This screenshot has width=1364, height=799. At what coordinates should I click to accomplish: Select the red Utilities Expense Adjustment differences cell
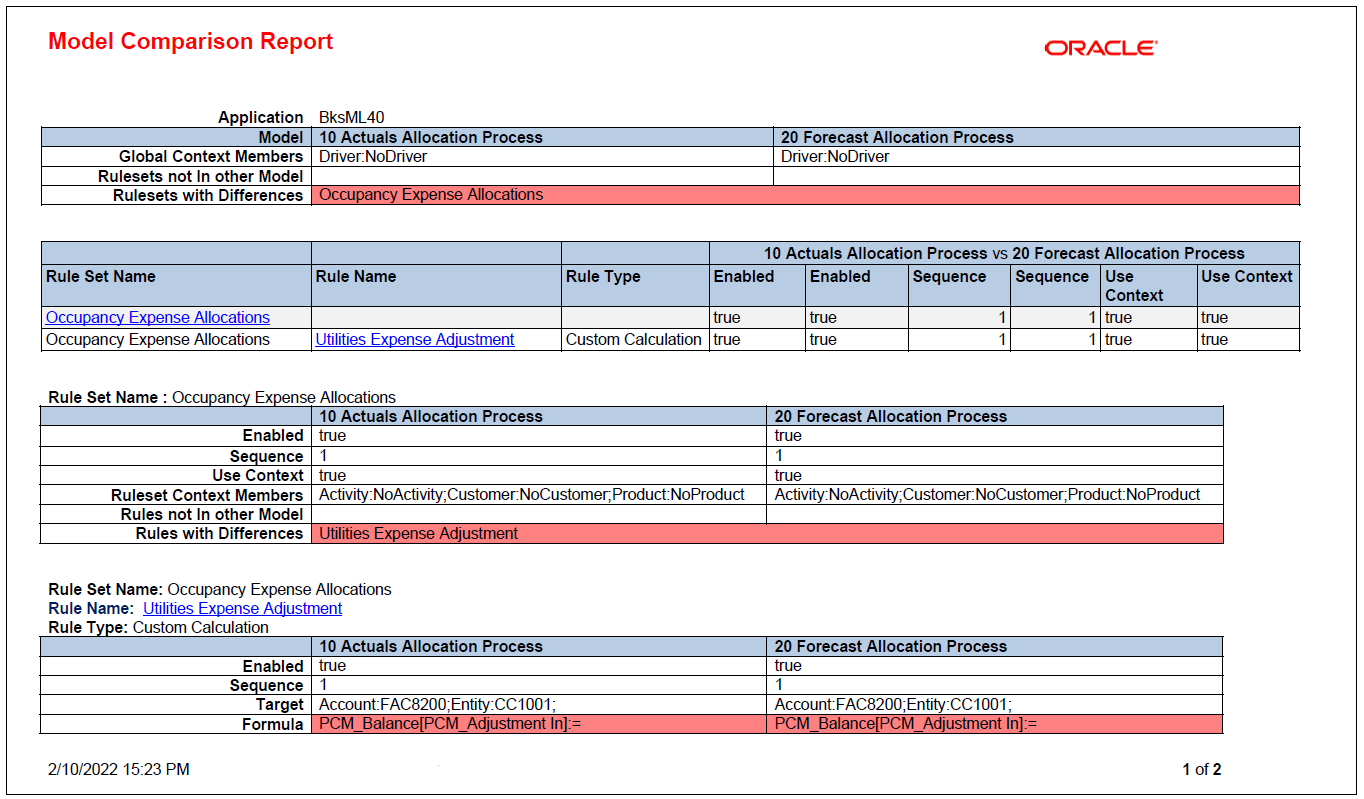tap(767, 534)
